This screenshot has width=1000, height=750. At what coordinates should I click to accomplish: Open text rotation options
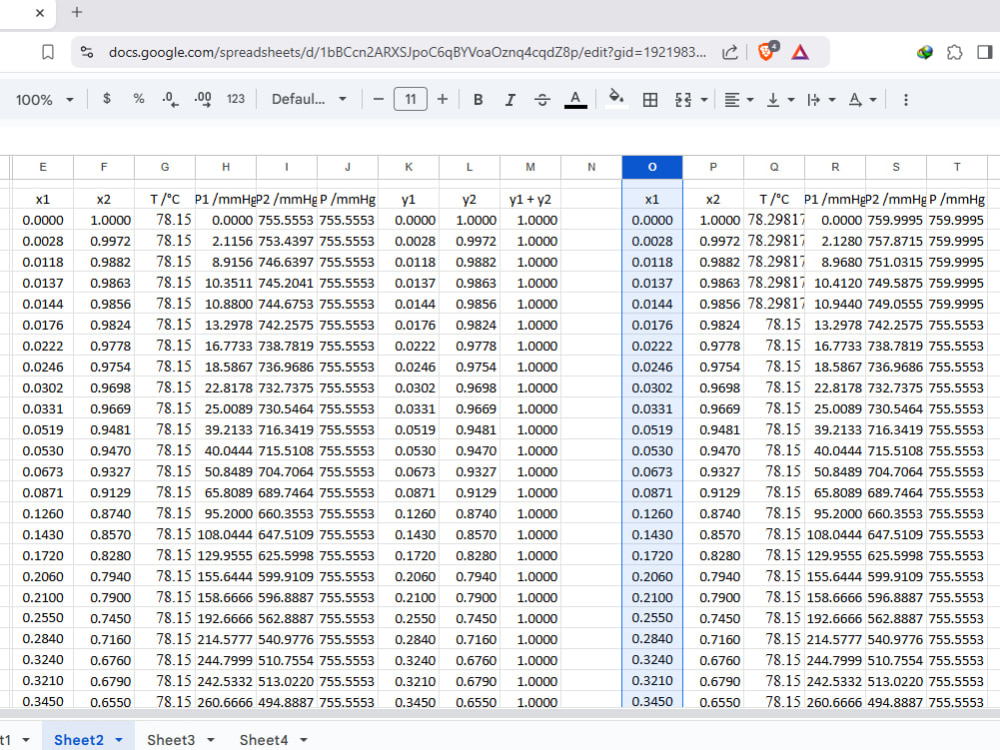(862, 99)
